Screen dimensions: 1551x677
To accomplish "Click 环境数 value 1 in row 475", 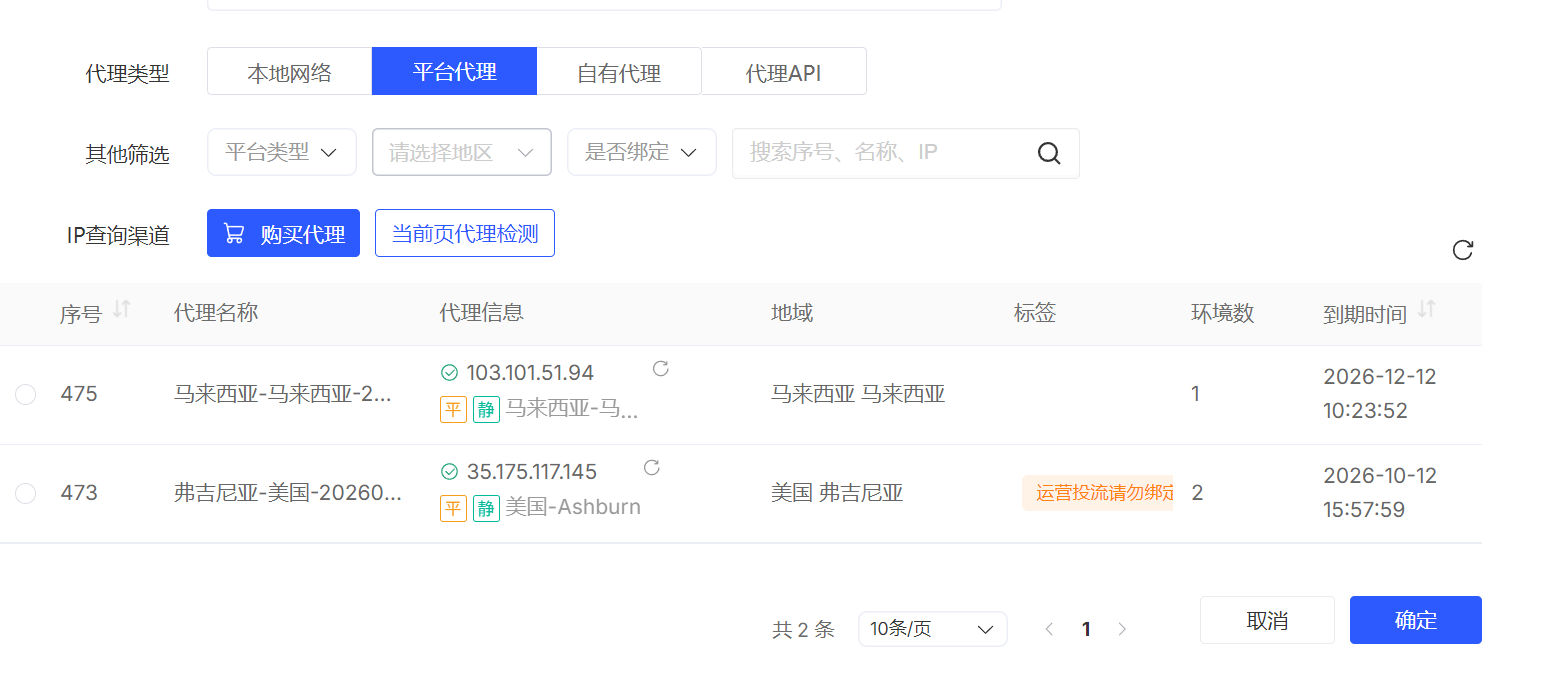I will (1196, 394).
